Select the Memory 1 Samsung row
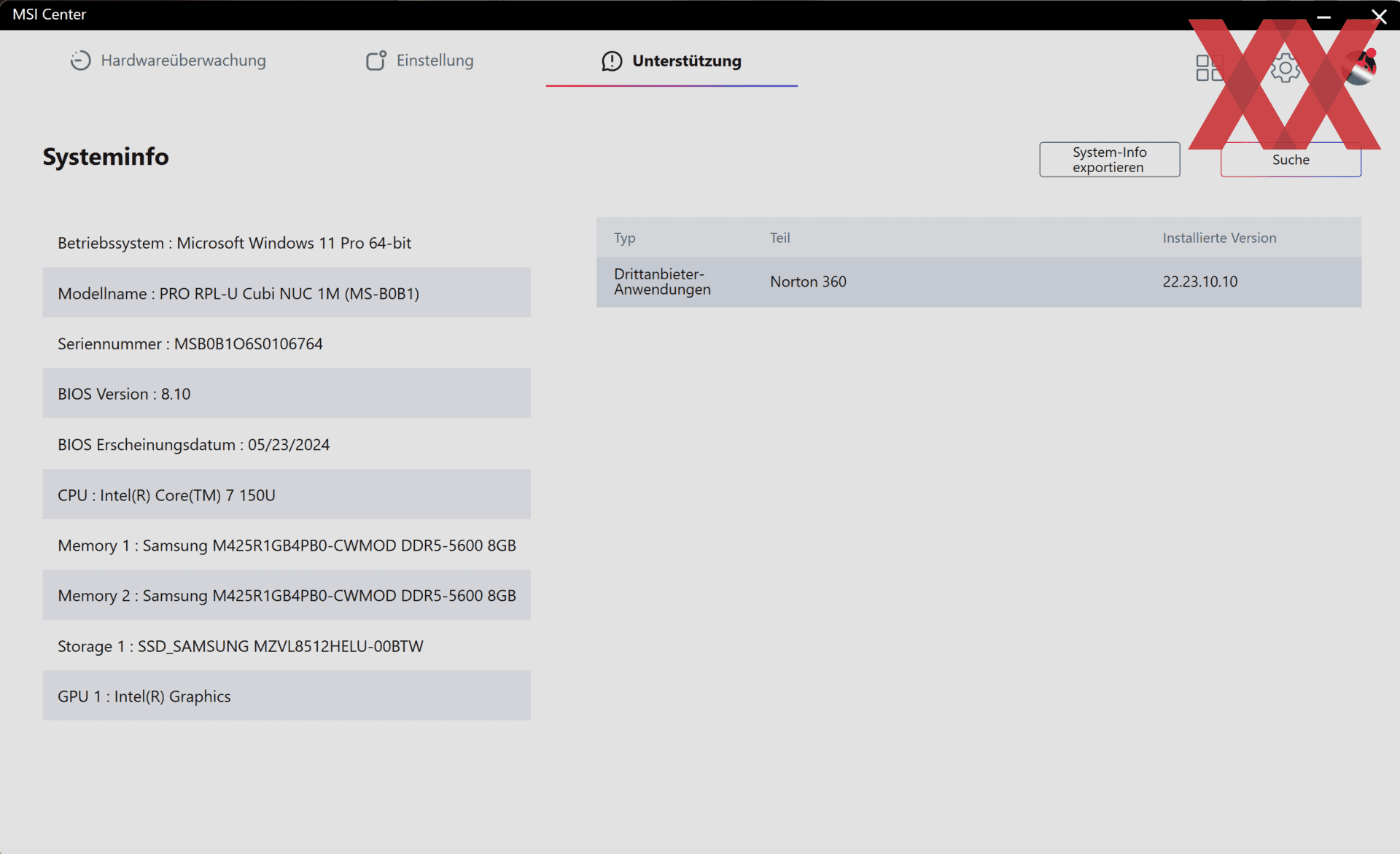The image size is (1400, 854). [287, 546]
